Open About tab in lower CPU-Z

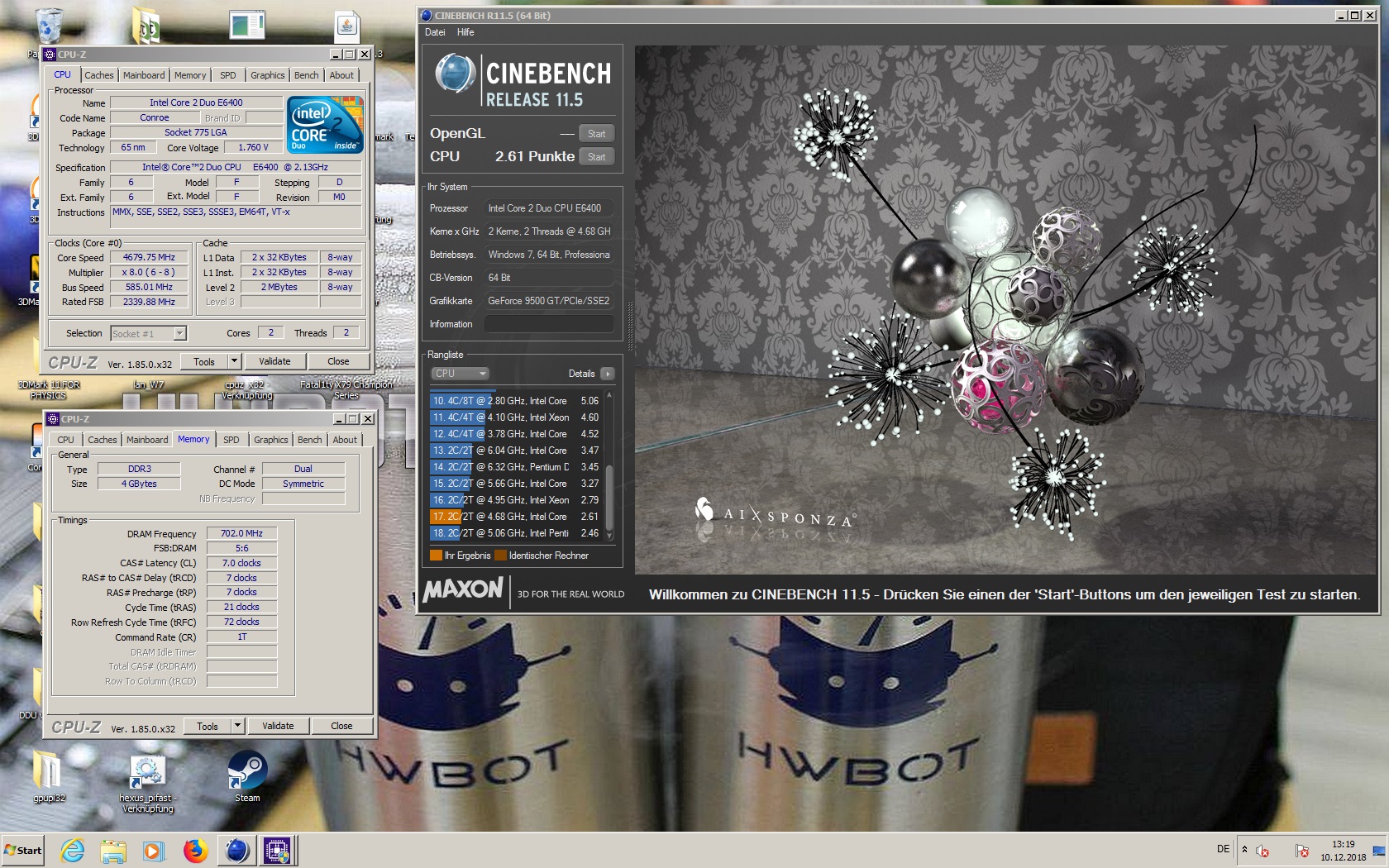345,440
